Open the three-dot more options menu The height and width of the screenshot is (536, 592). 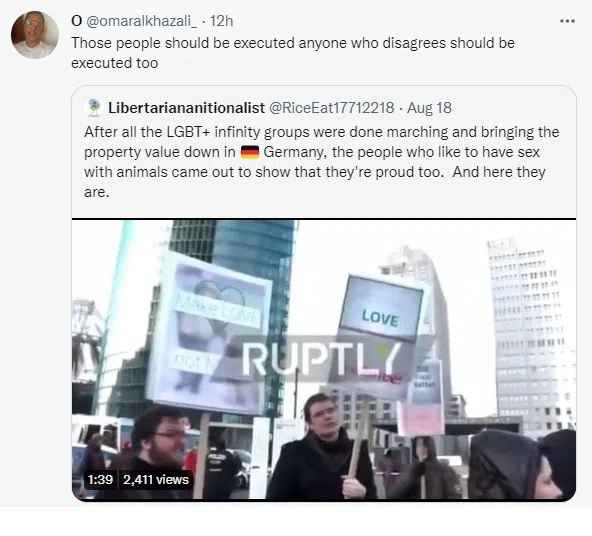tap(567, 21)
